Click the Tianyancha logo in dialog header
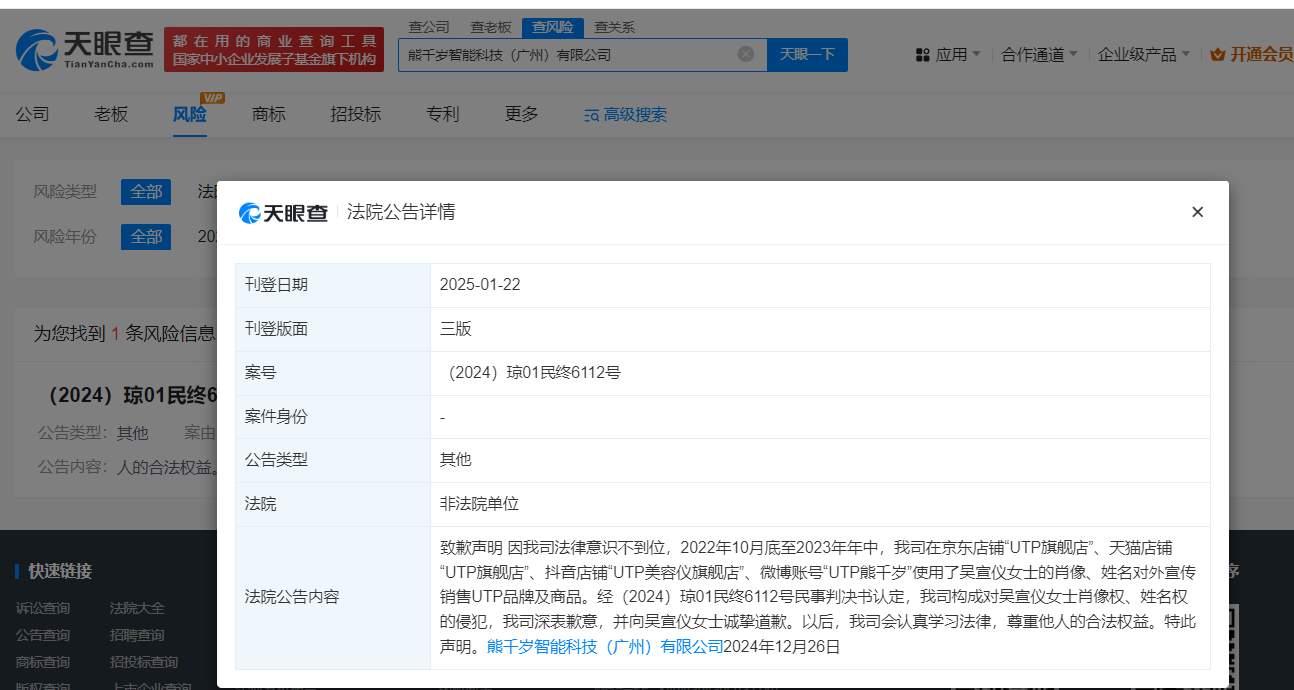The width and height of the screenshot is (1294, 690). coord(284,213)
